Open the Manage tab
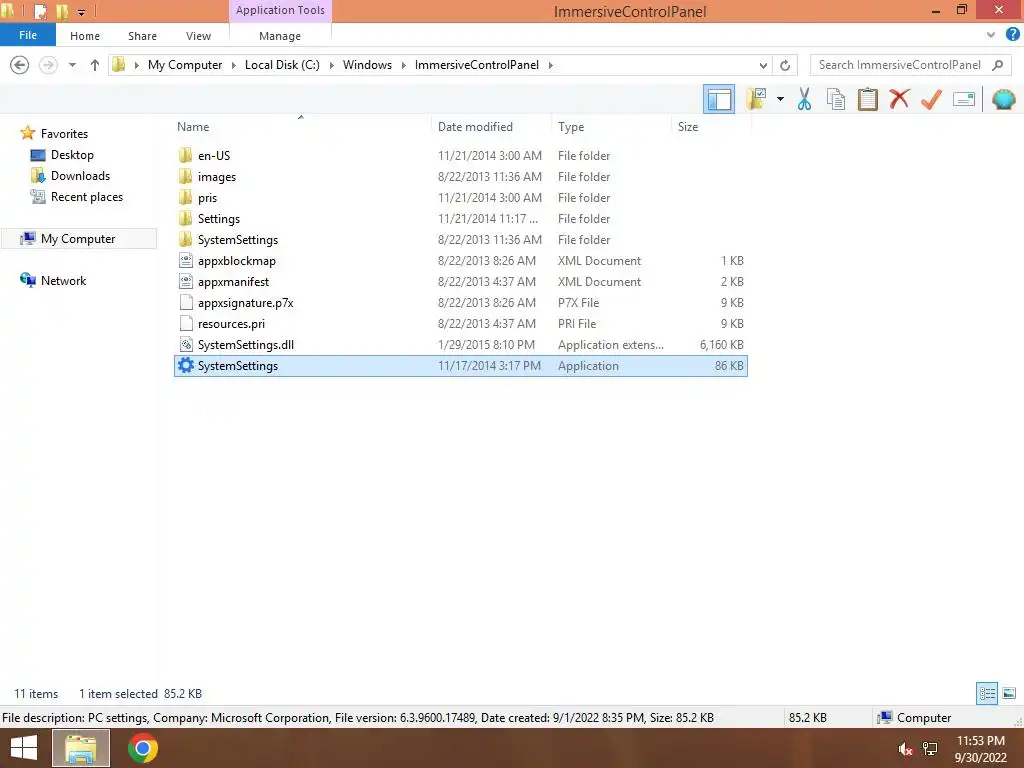1024x768 pixels. tap(280, 36)
